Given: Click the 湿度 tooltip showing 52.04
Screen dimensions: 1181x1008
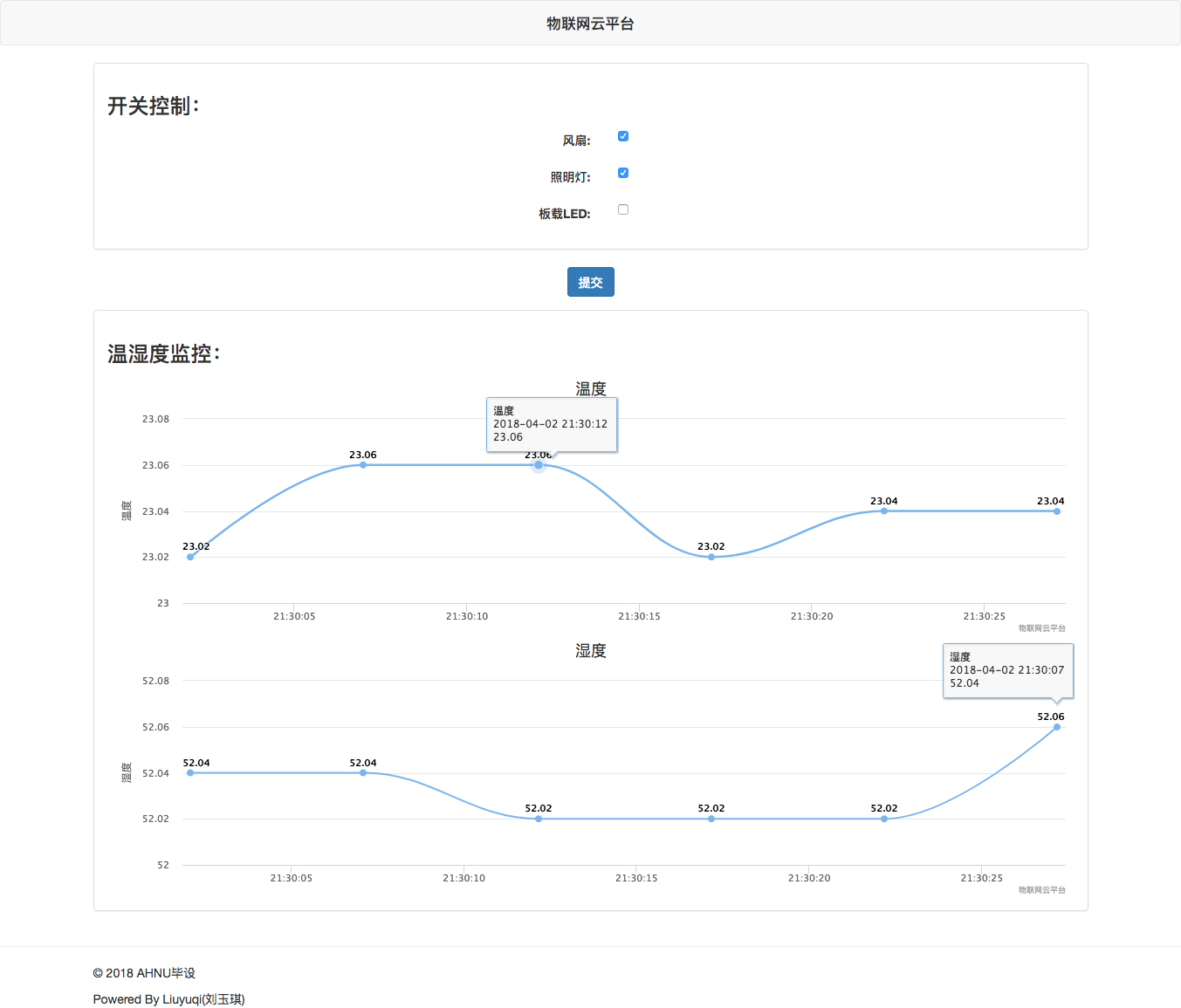Looking at the screenshot, I should coord(1008,671).
